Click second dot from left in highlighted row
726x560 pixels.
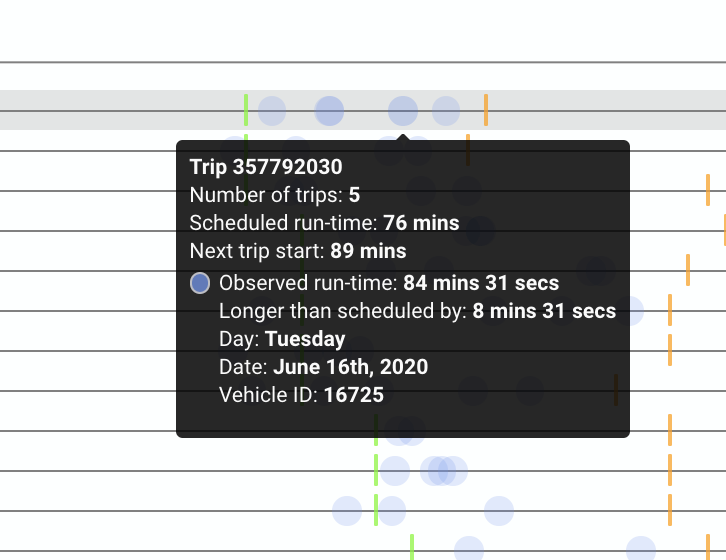tap(329, 111)
